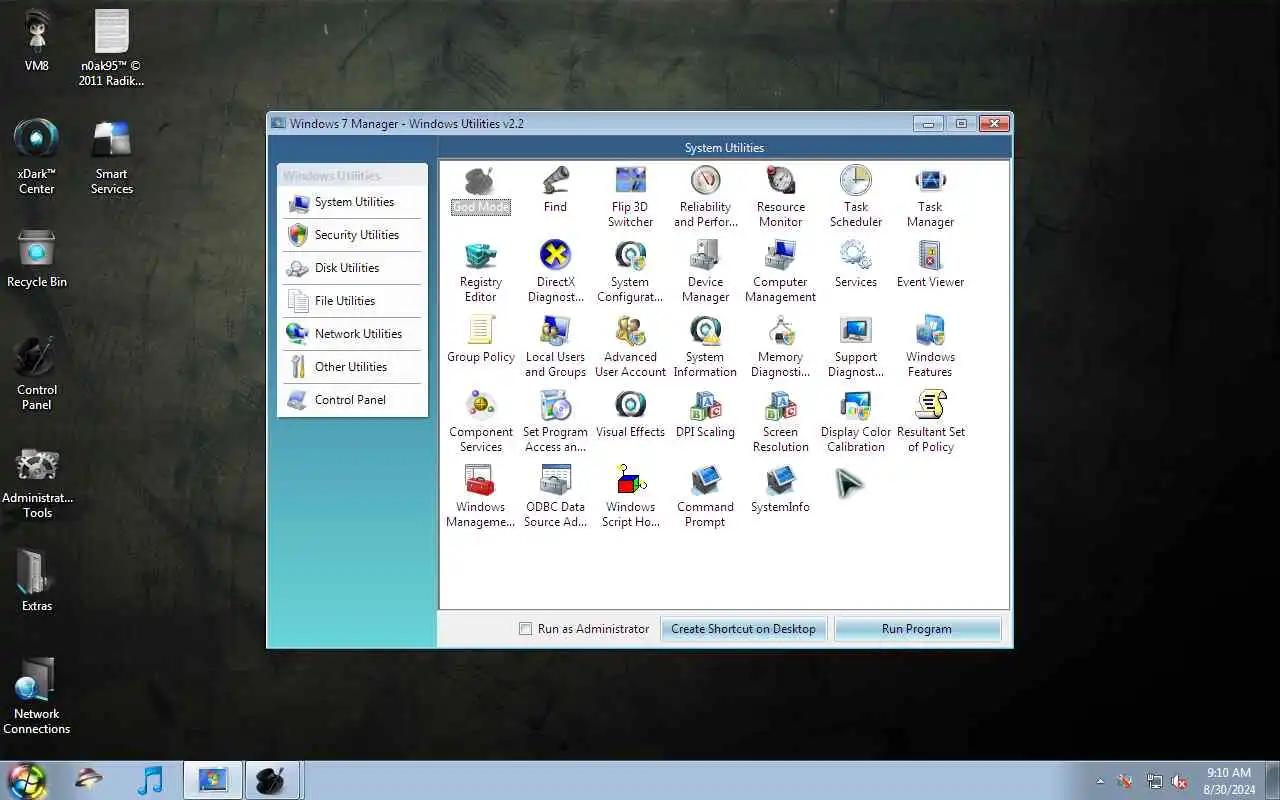Select Windows Management toolbox icon
Screen dimensions: 1280x800
click(x=480, y=481)
